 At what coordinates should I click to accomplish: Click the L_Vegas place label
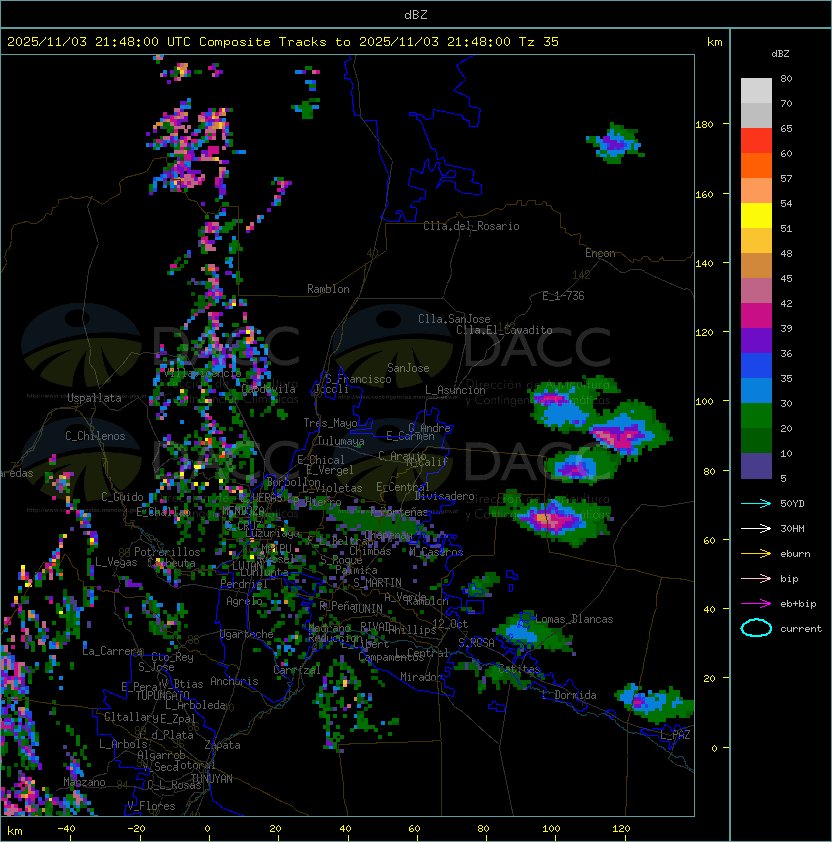click(x=116, y=562)
